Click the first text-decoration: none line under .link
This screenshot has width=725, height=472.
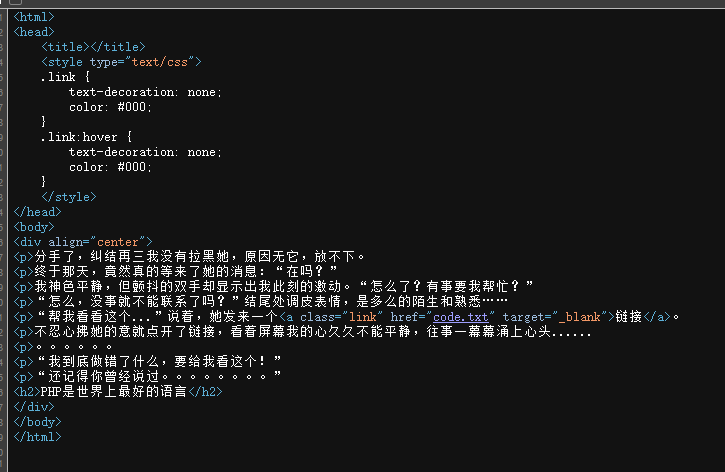[x=145, y=92]
